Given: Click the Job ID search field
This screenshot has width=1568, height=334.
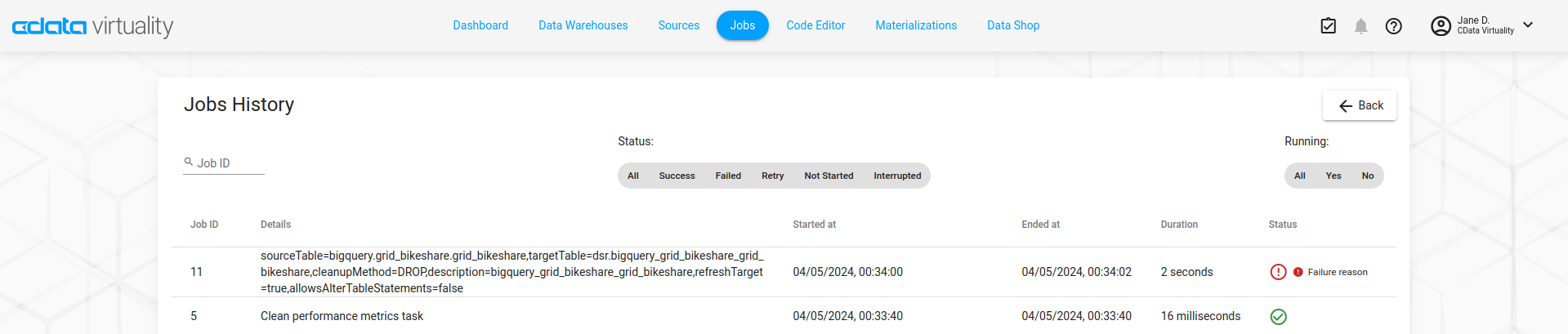Looking at the screenshot, I should [229, 163].
